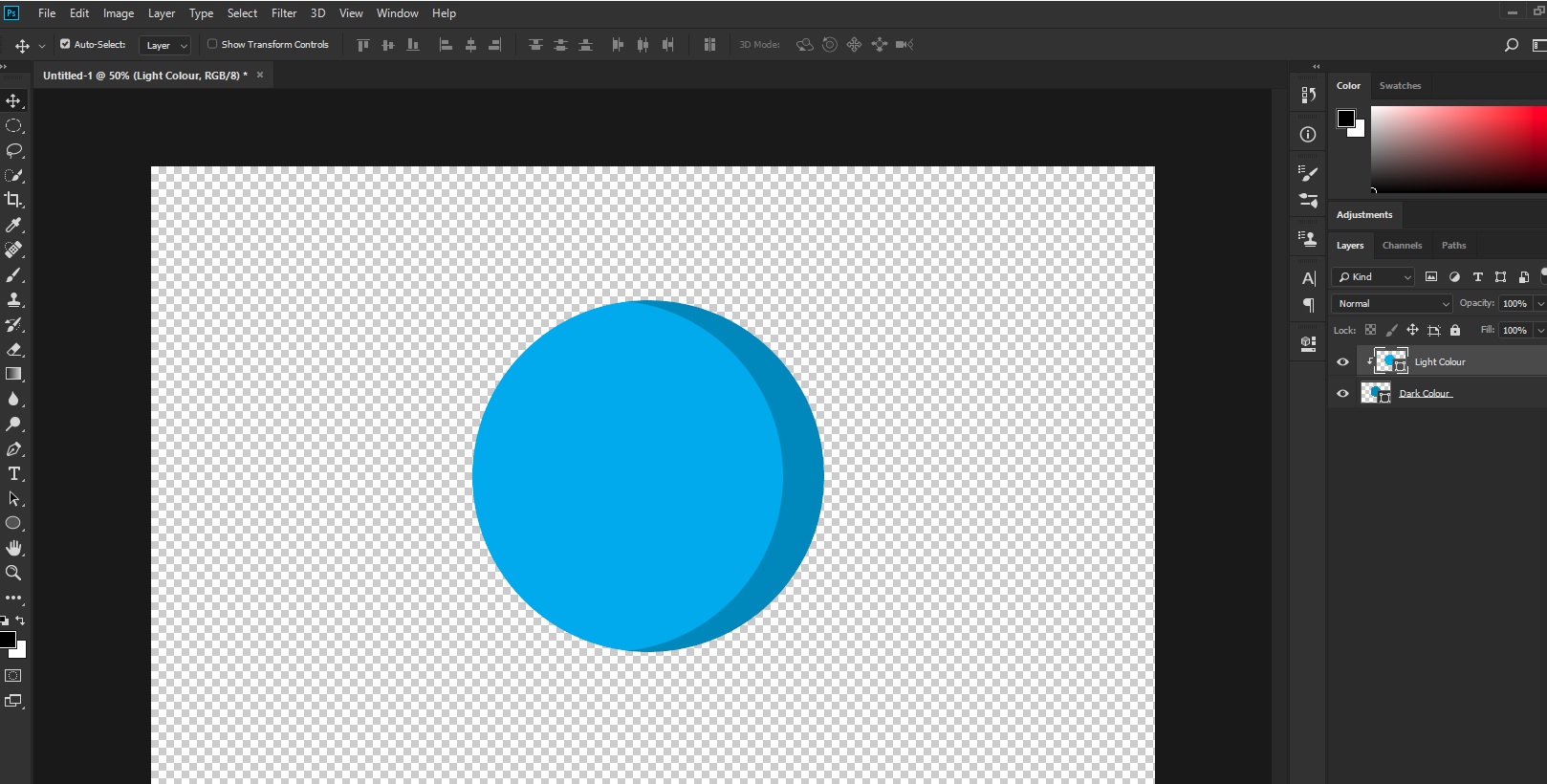Screen dimensions: 1547x784
Task: Open the Normal blend mode dropdown
Action: 1392,303
